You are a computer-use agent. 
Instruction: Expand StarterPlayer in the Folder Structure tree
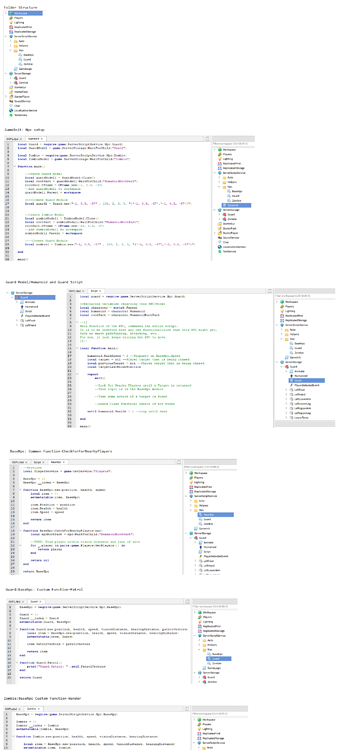[6, 96]
